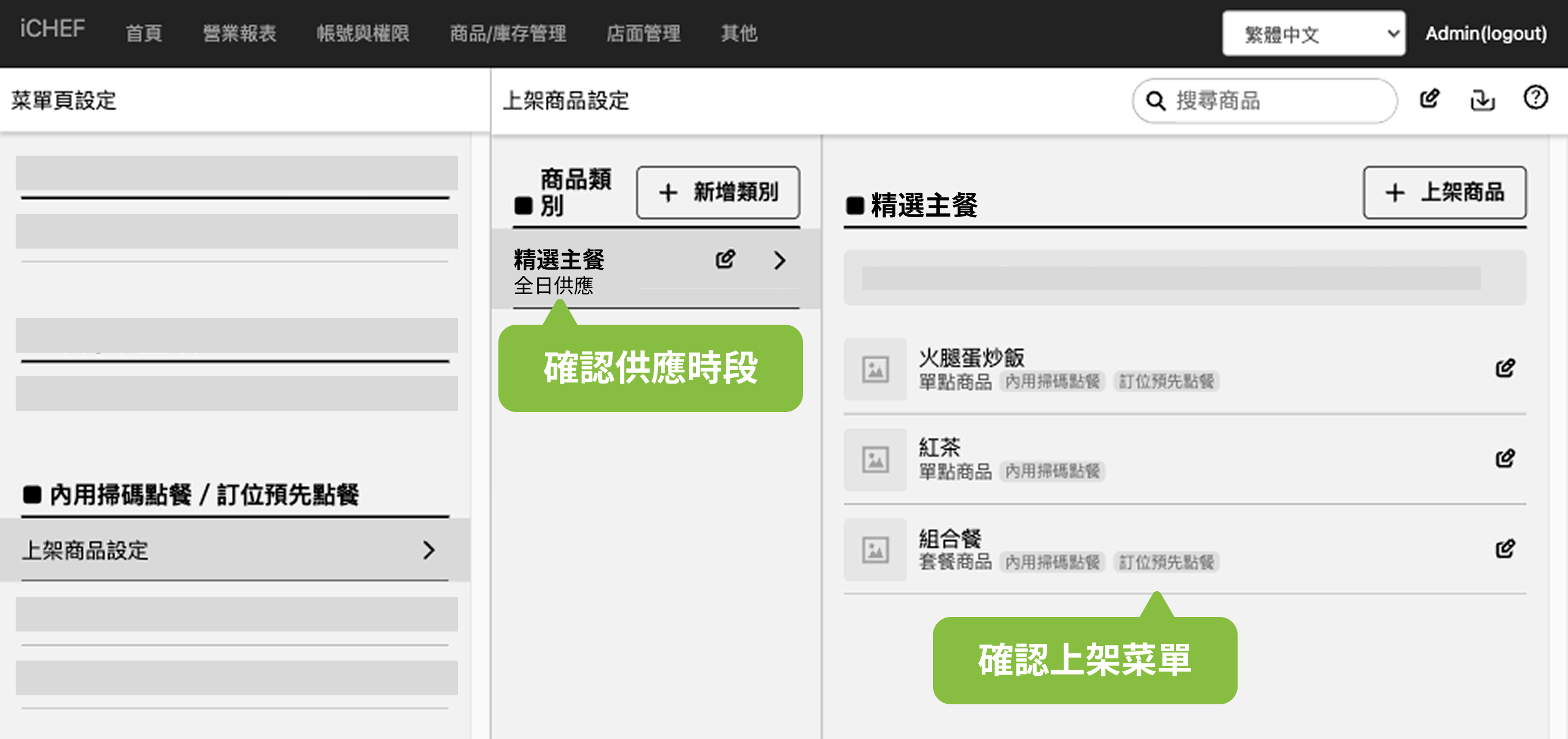This screenshot has width=1568, height=739.
Task: Click the edit icon beside 紅茶
Action: [1505, 458]
